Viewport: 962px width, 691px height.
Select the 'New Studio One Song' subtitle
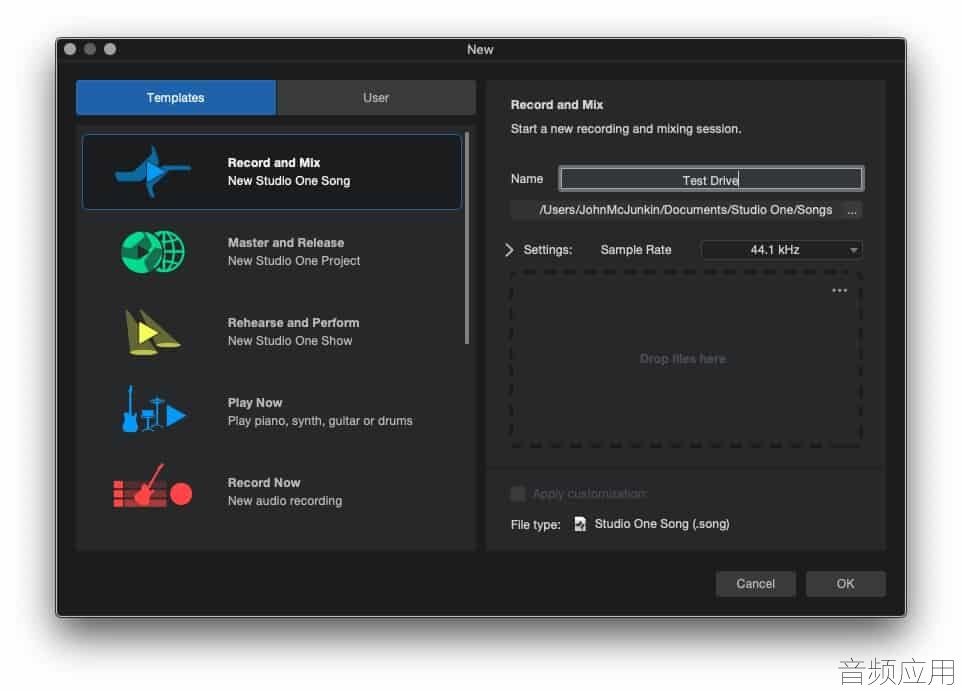tap(289, 181)
